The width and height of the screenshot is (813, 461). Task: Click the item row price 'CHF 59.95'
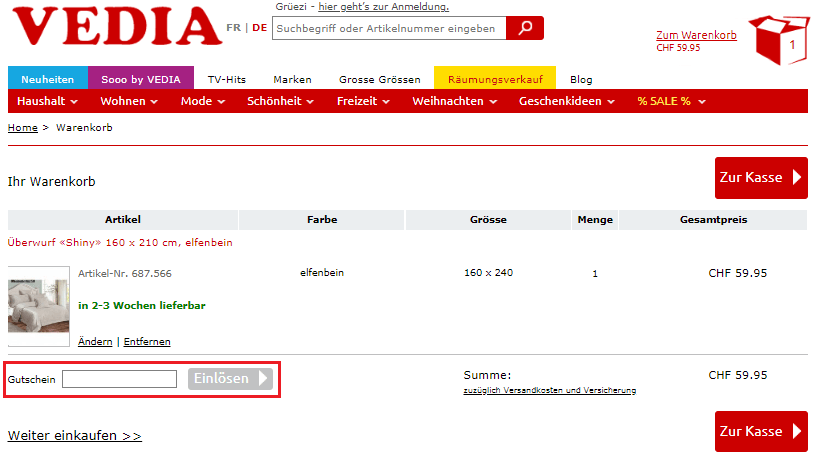pyautogui.click(x=738, y=273)
